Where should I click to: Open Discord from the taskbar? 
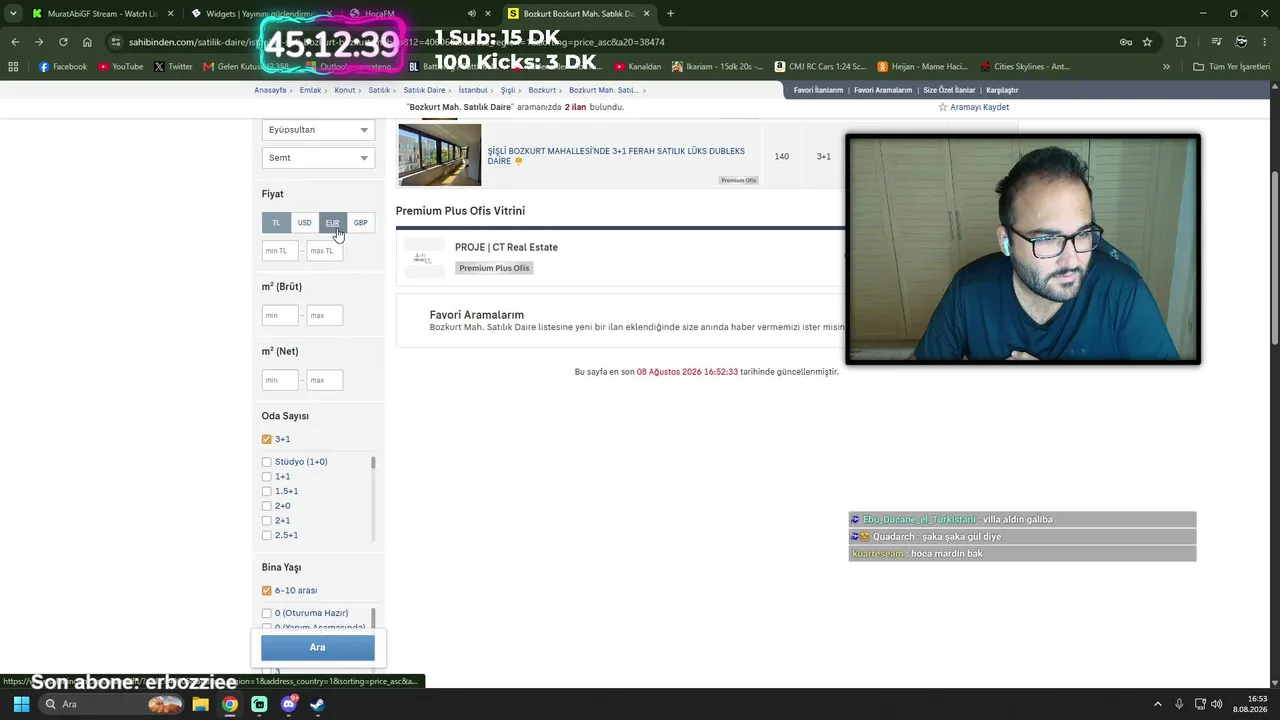(x=289, y=704)
